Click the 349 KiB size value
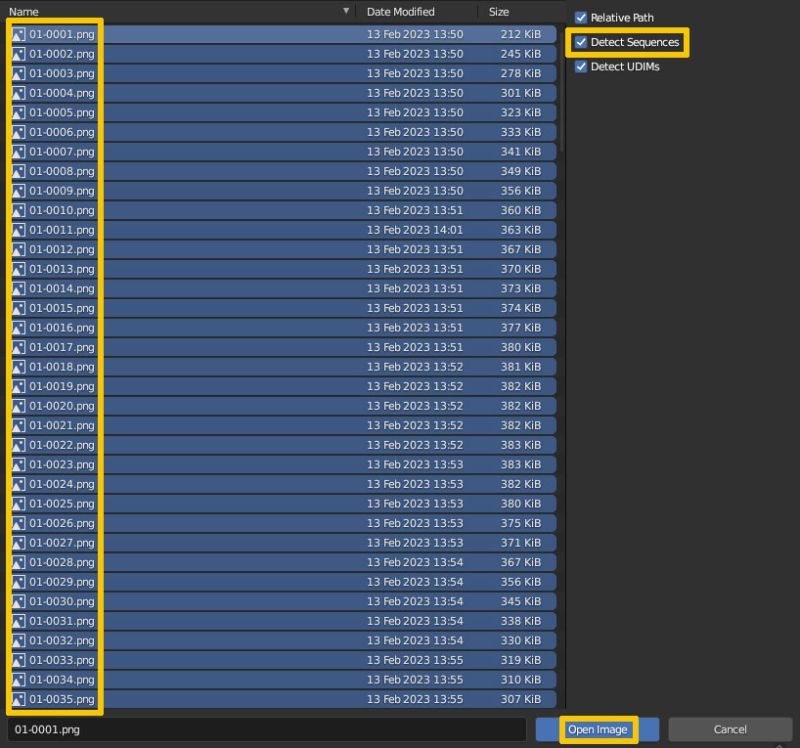 coord(520,171)
